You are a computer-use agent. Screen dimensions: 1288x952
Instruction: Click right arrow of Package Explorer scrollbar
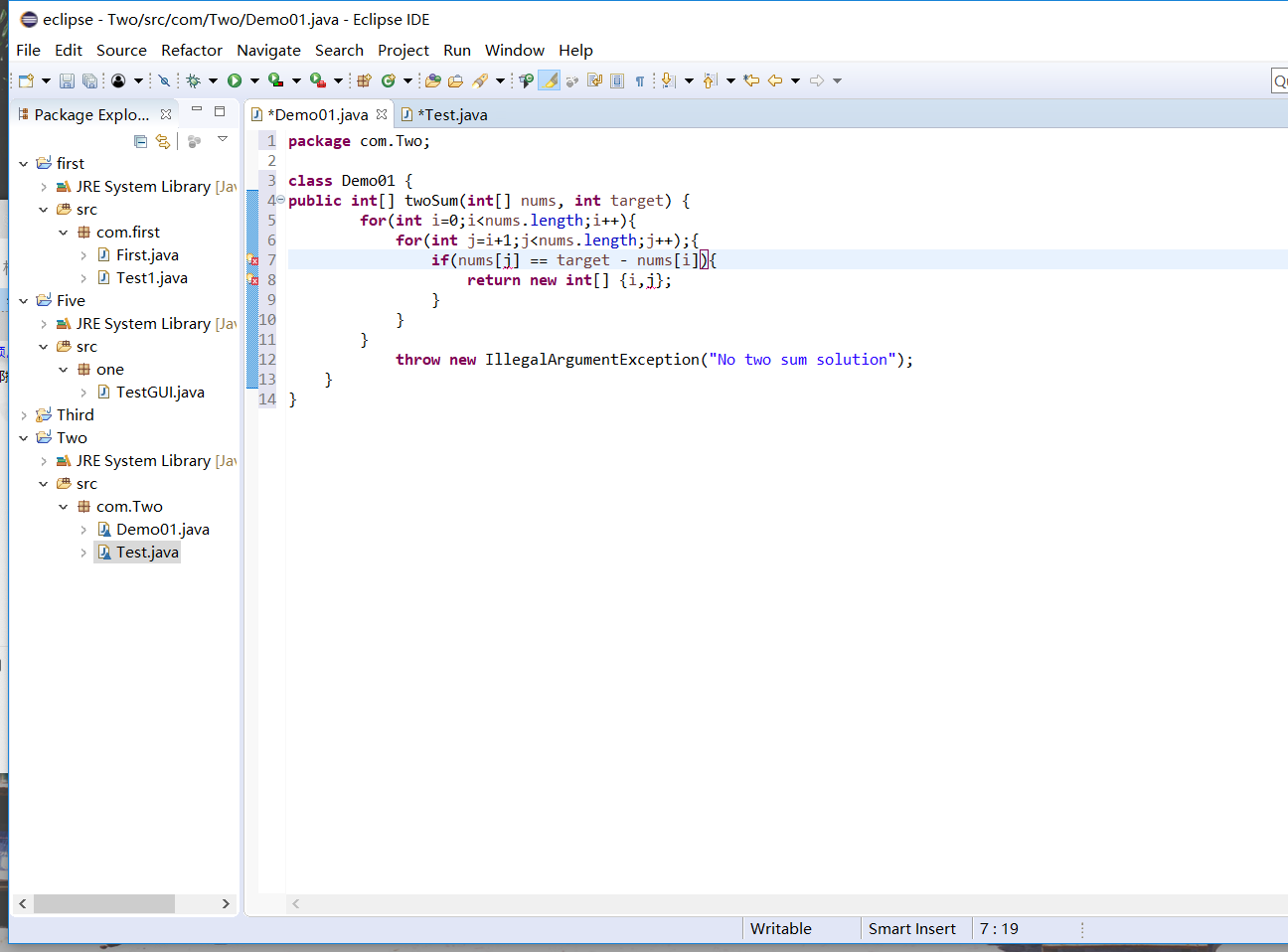(x=226, y=903)
